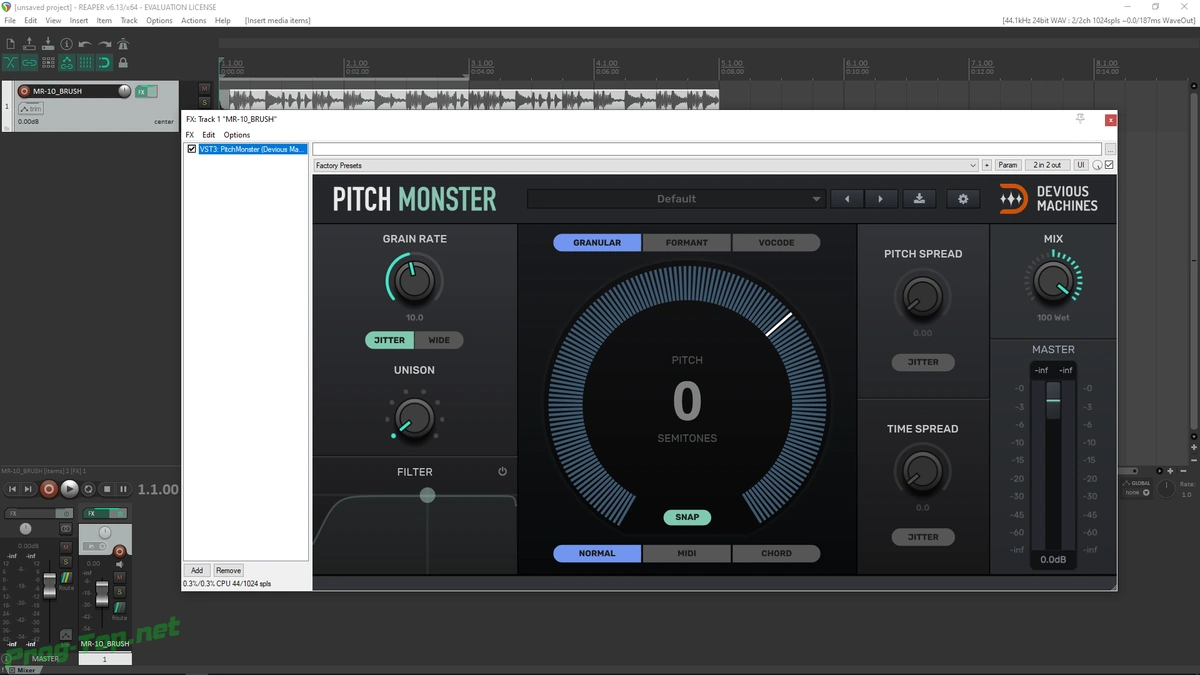This screenshot has width=1200, height=675.
Task: Click the Open Project upload-arrow icon
Action: tap(29, 44)
